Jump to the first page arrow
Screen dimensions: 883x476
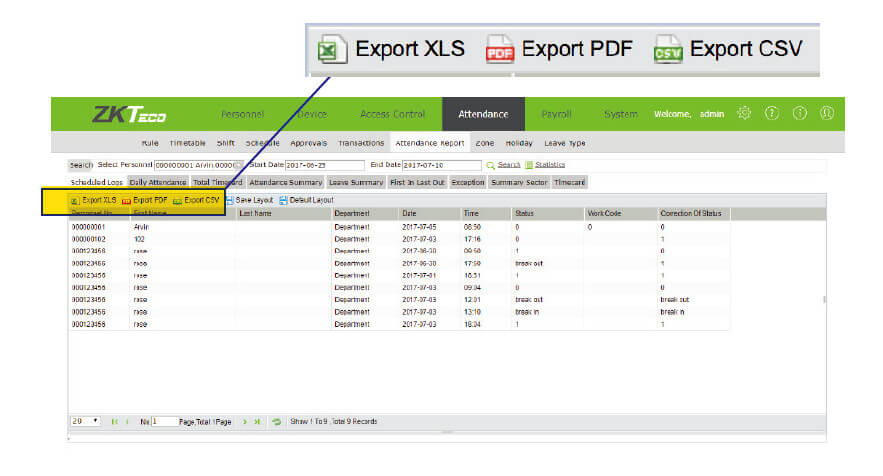[x=114, y=421]
